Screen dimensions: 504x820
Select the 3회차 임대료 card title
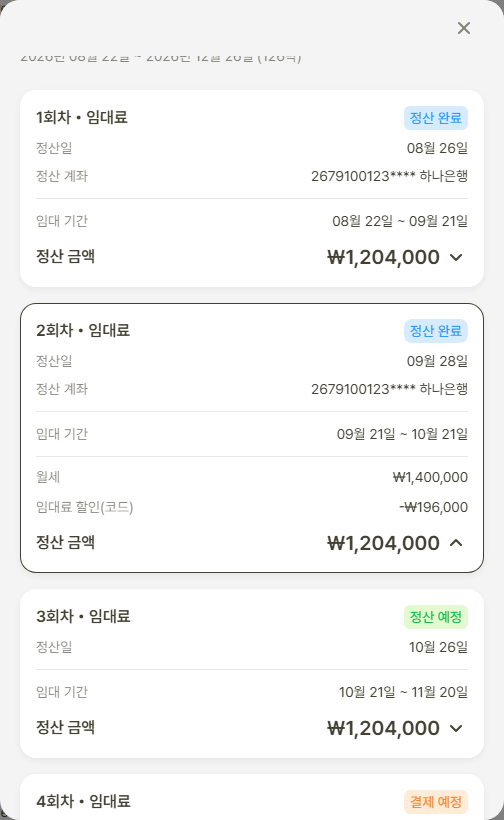pyautogui.click(x=83, y=616)
